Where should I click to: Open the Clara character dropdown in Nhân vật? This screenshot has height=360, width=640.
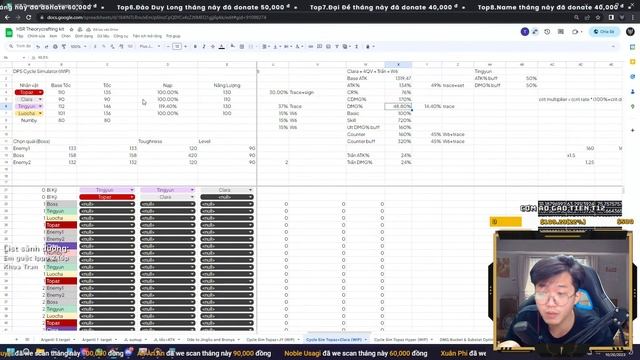(29, 99)
